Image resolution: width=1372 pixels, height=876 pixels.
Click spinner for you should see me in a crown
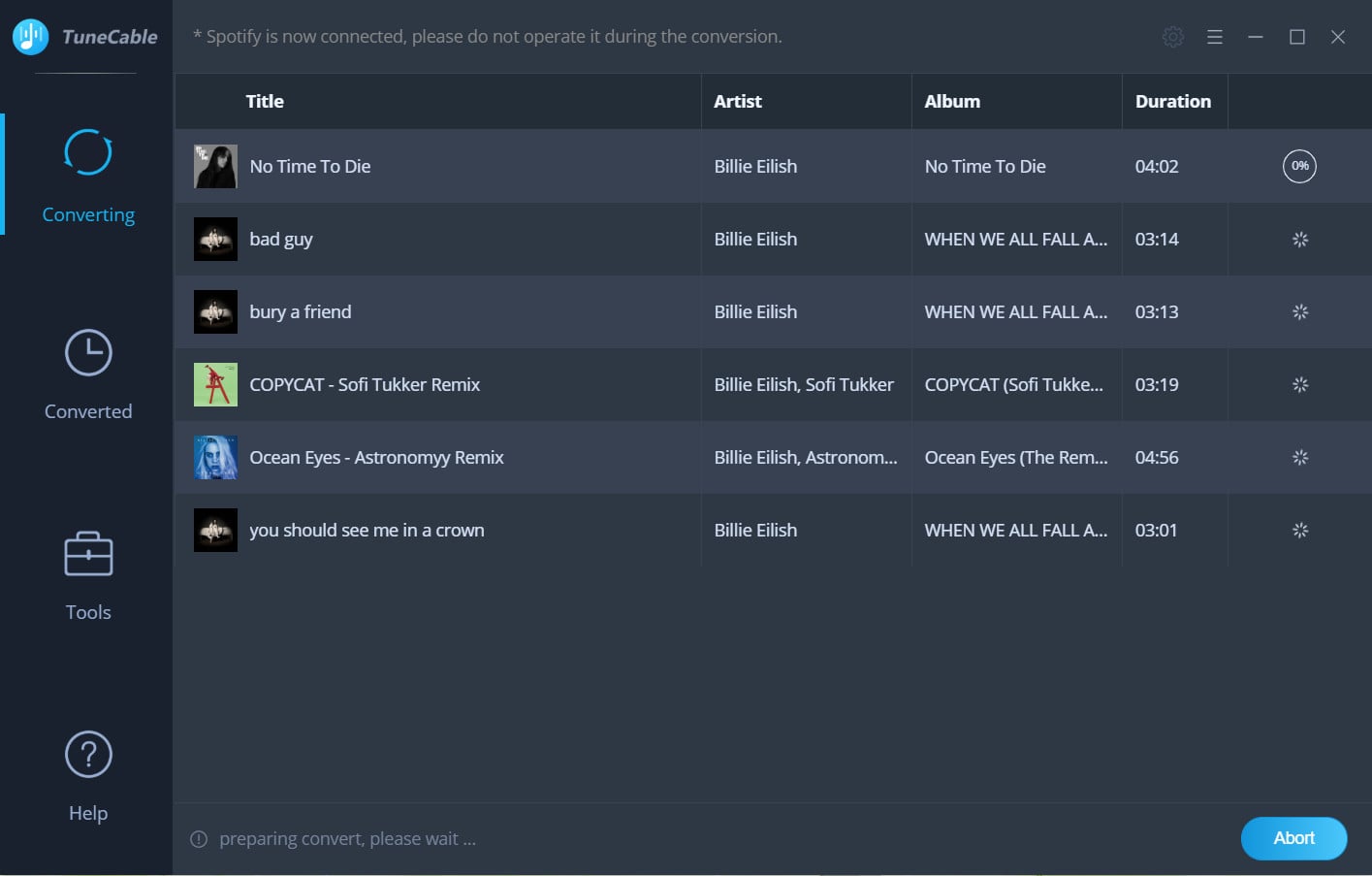[1300, 531]
